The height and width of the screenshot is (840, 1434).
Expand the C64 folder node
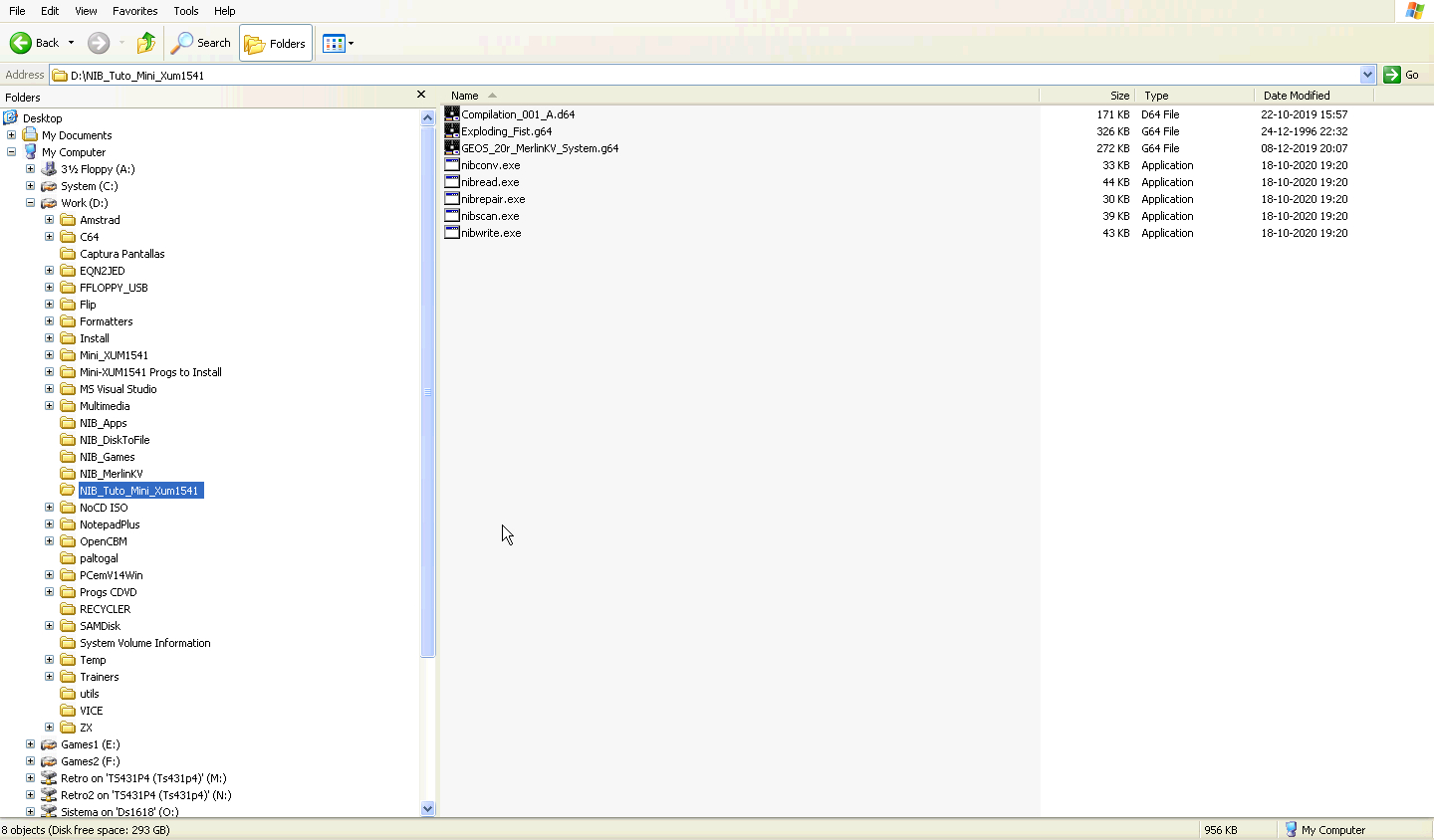[x=49, y=236]
